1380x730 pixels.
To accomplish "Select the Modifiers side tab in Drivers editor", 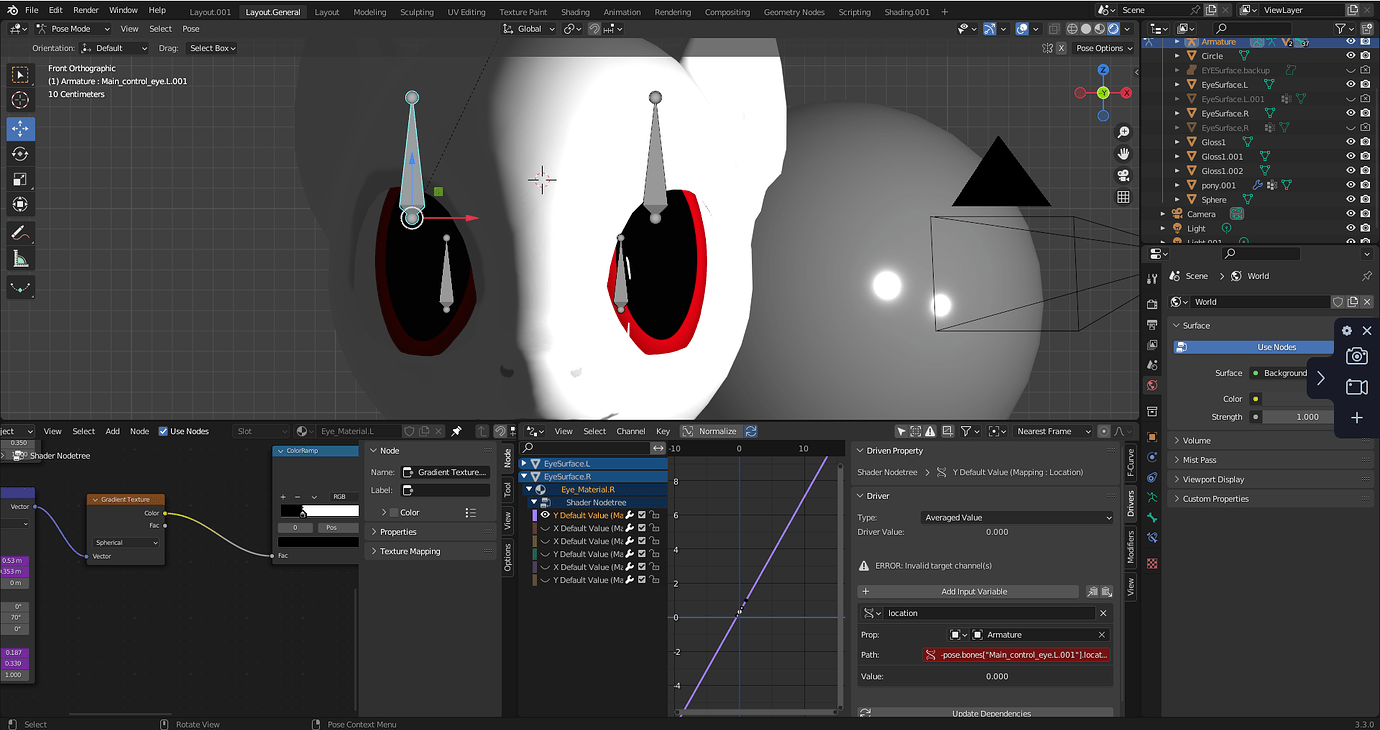I will pyautogui.click(x=1131, y=547).
